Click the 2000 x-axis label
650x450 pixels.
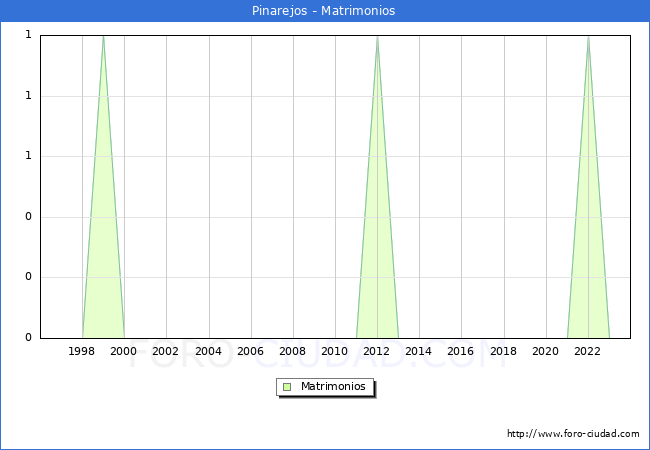tap(124, 351)
